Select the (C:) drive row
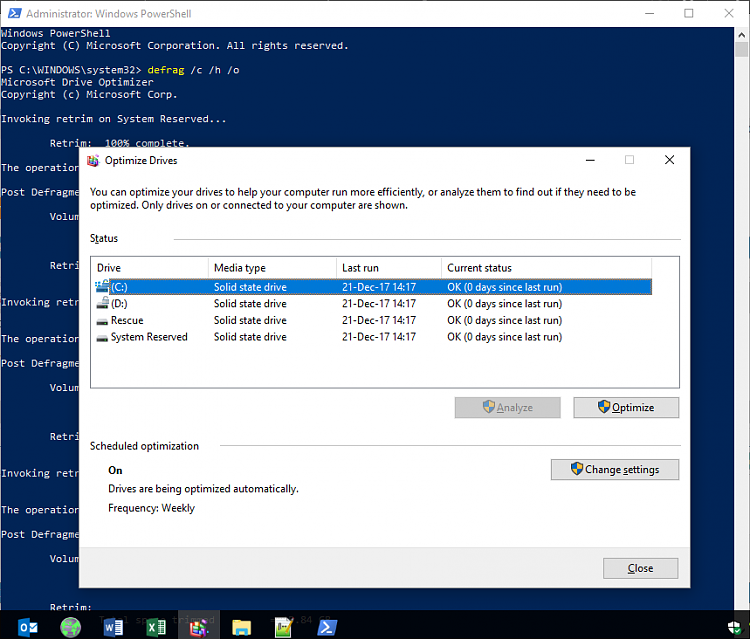Screen dimensions: 750x639 pos(373,287)
